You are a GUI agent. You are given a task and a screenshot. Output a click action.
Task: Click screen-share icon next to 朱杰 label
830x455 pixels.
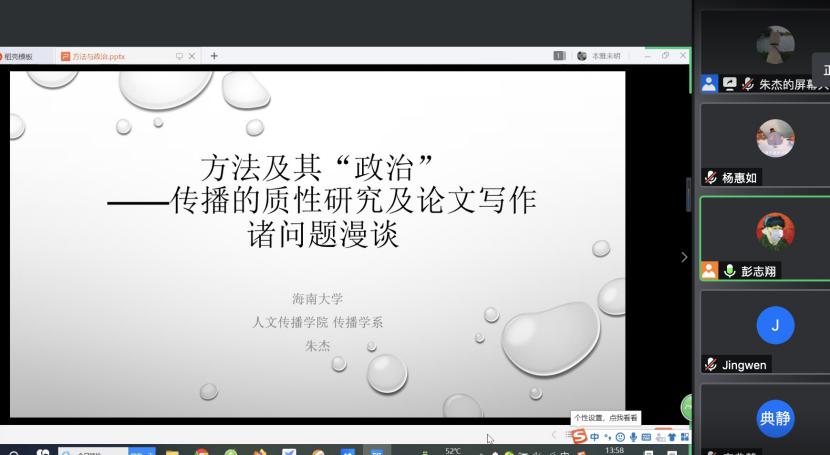point(730,84)
